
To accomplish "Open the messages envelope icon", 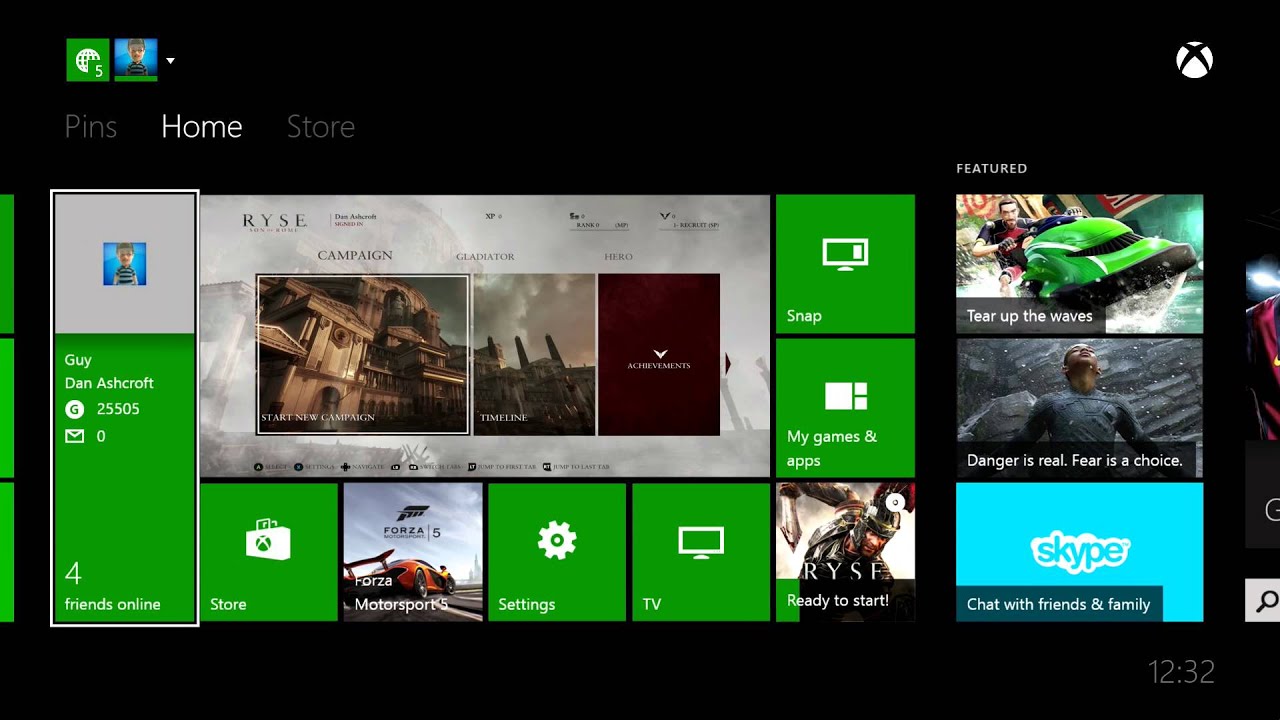I will (x=74, y=436).
